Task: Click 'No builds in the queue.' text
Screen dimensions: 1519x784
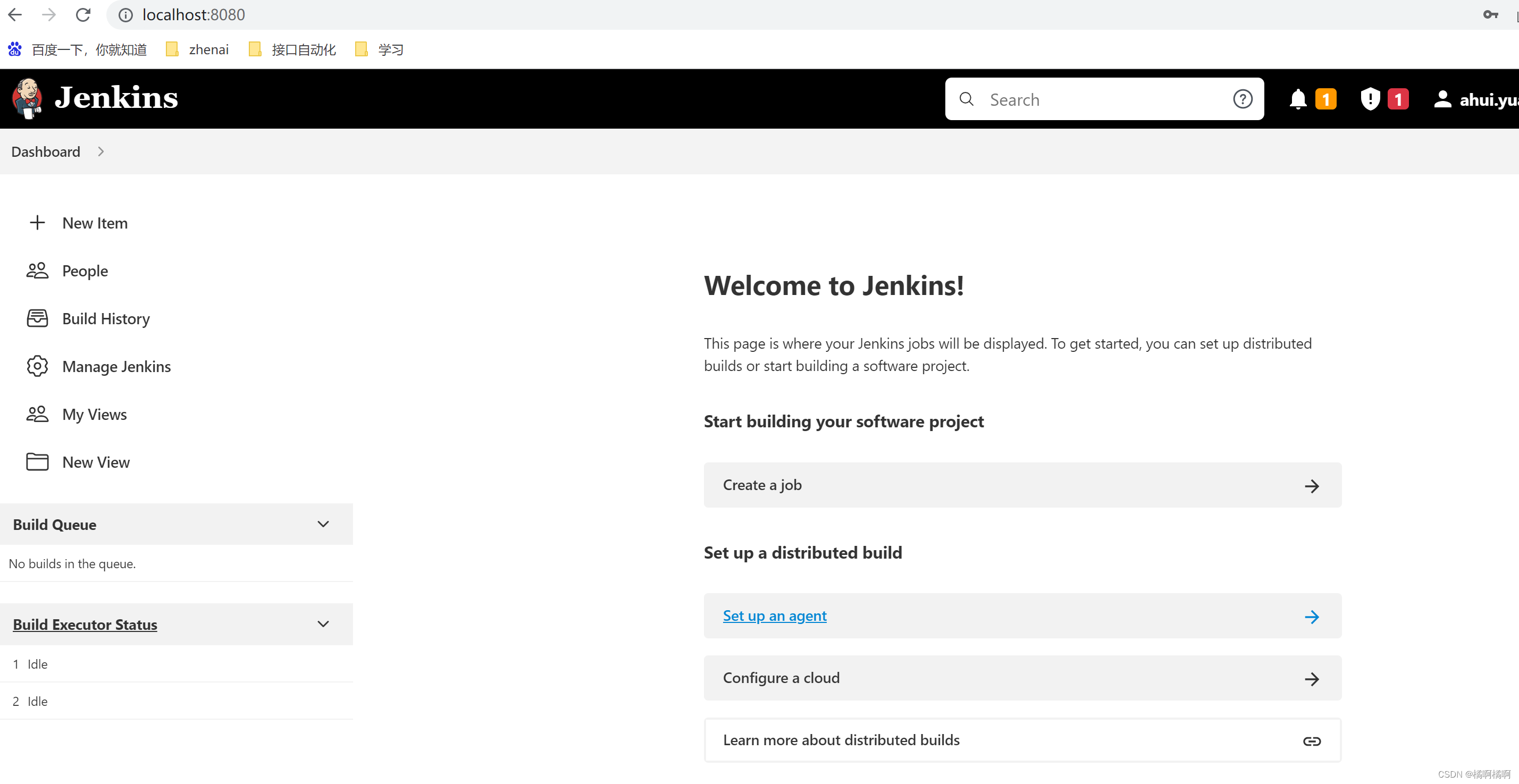Action: pos(72,563)
